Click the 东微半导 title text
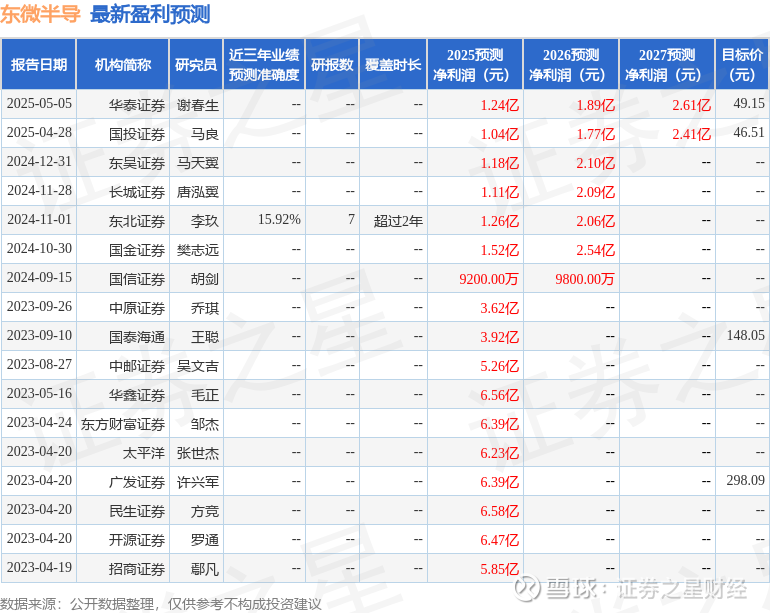Screen dimensions: 770x613 pyautogui.click(x=40, y=14)
